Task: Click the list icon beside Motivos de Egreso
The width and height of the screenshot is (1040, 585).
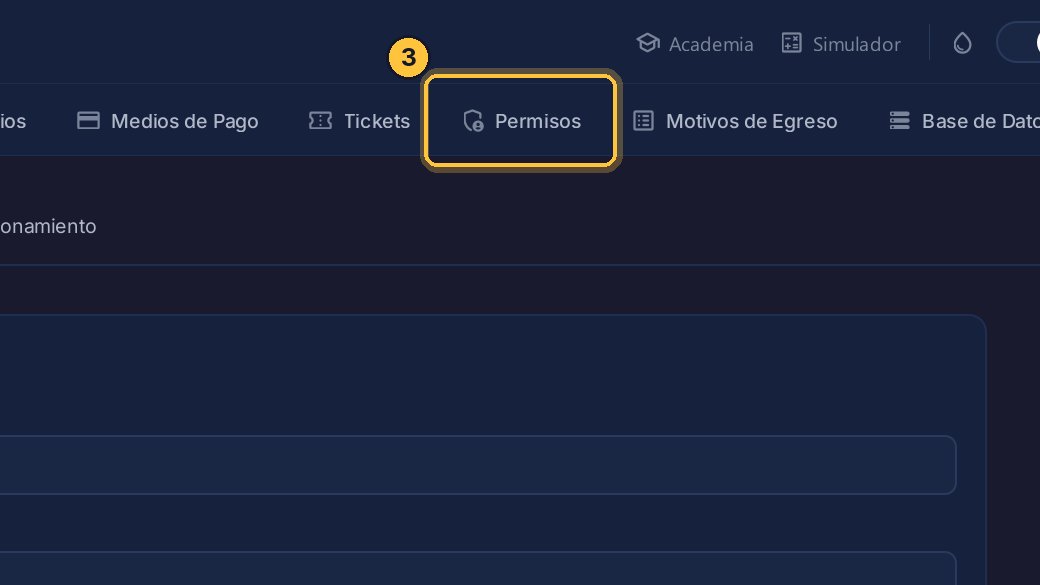Action: pos(643,121)
